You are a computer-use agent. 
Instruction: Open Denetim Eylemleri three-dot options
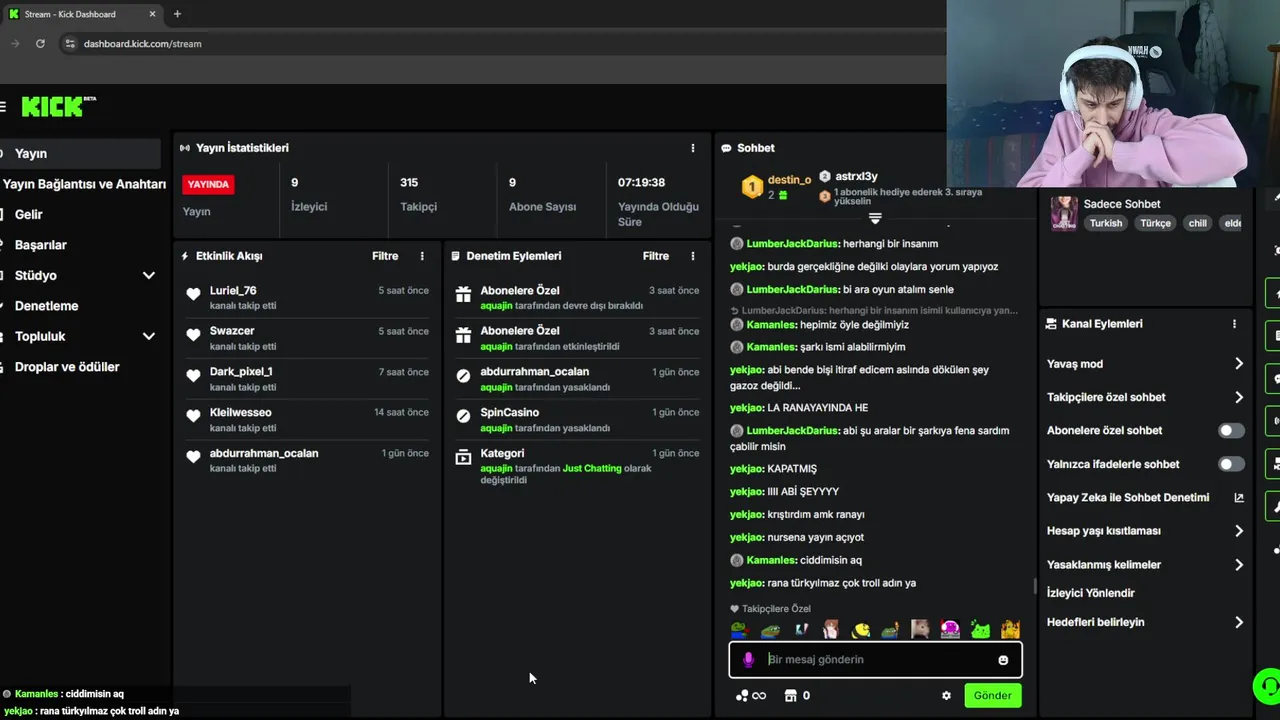click(x=692, y=256)
